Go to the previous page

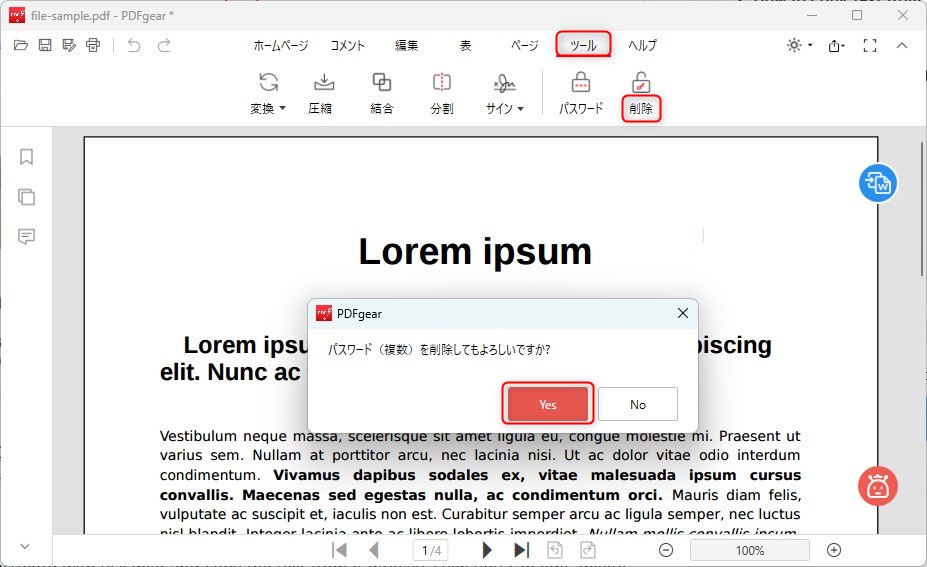click(374, 550)
